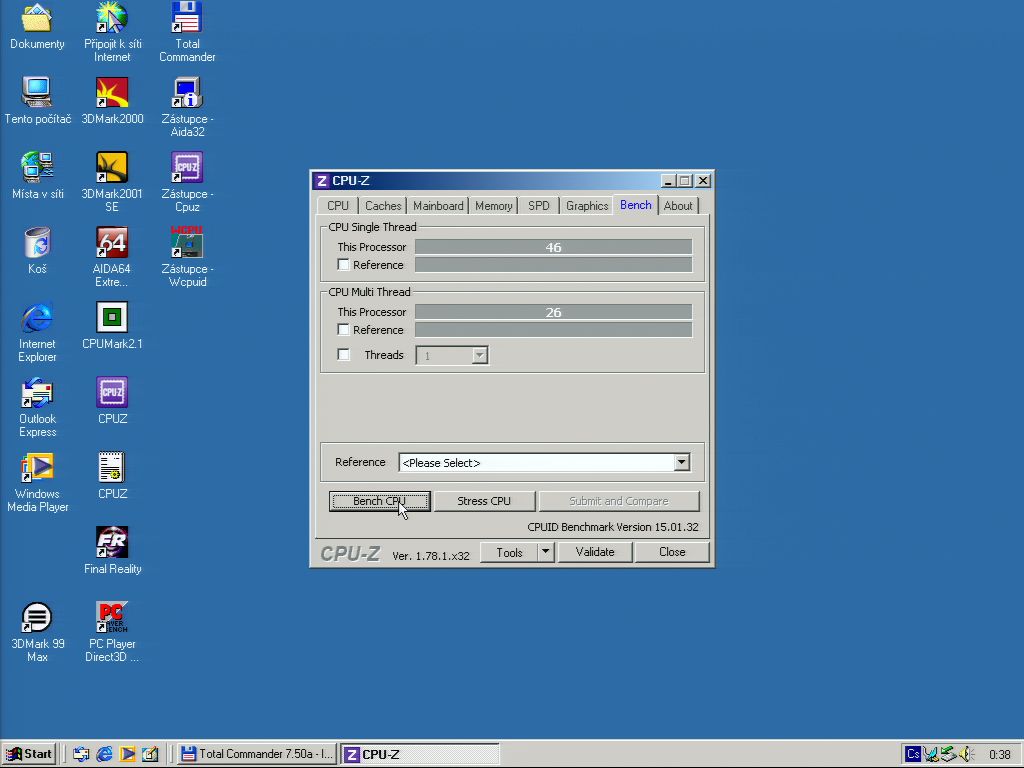
Task: Click the multi thread score bar showing 26
Action: click(x=553, y=312)
